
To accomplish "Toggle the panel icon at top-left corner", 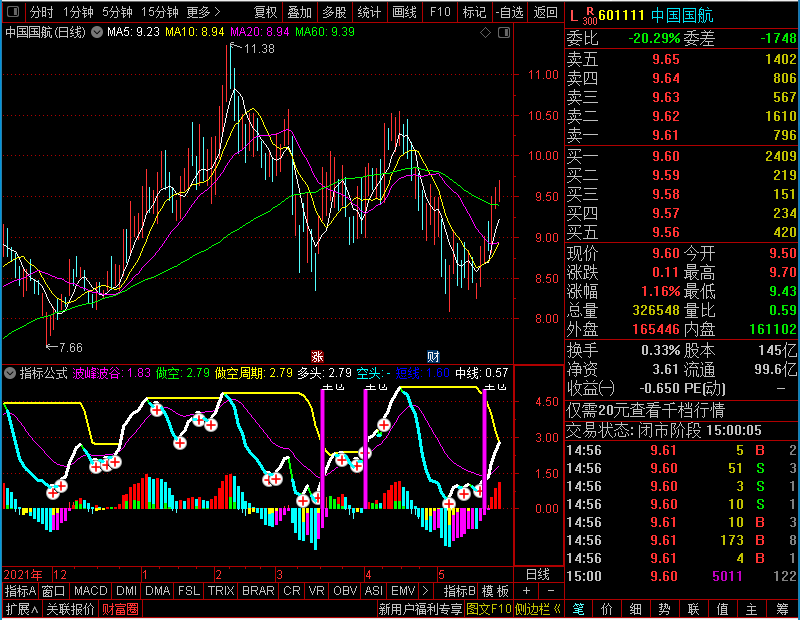I will pos(13,11).
